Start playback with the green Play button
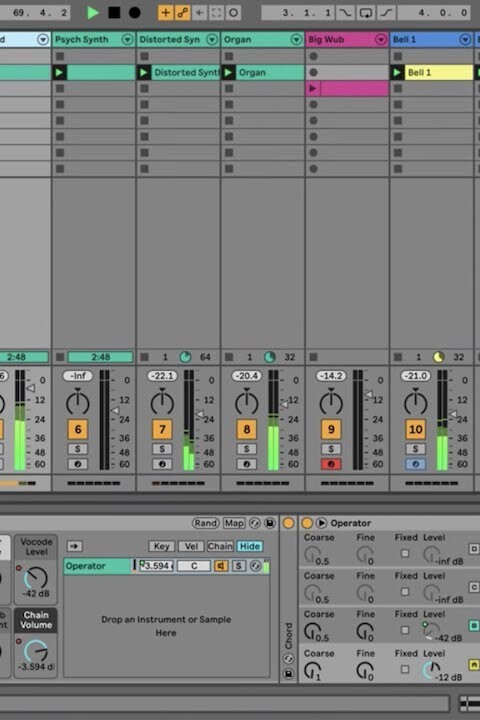480x720 pixels. [x=93, y=12]
